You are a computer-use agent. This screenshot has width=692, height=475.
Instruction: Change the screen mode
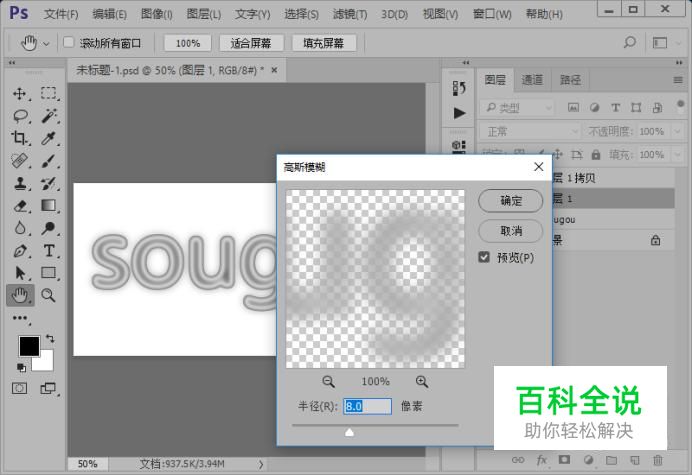coord(48,388)
